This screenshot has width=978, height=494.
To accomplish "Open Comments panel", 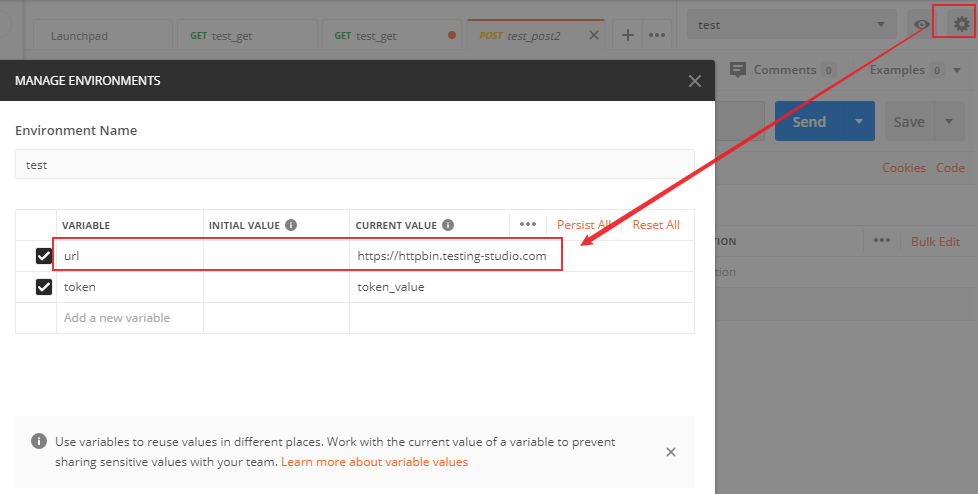I will click(x=783, y=70).
